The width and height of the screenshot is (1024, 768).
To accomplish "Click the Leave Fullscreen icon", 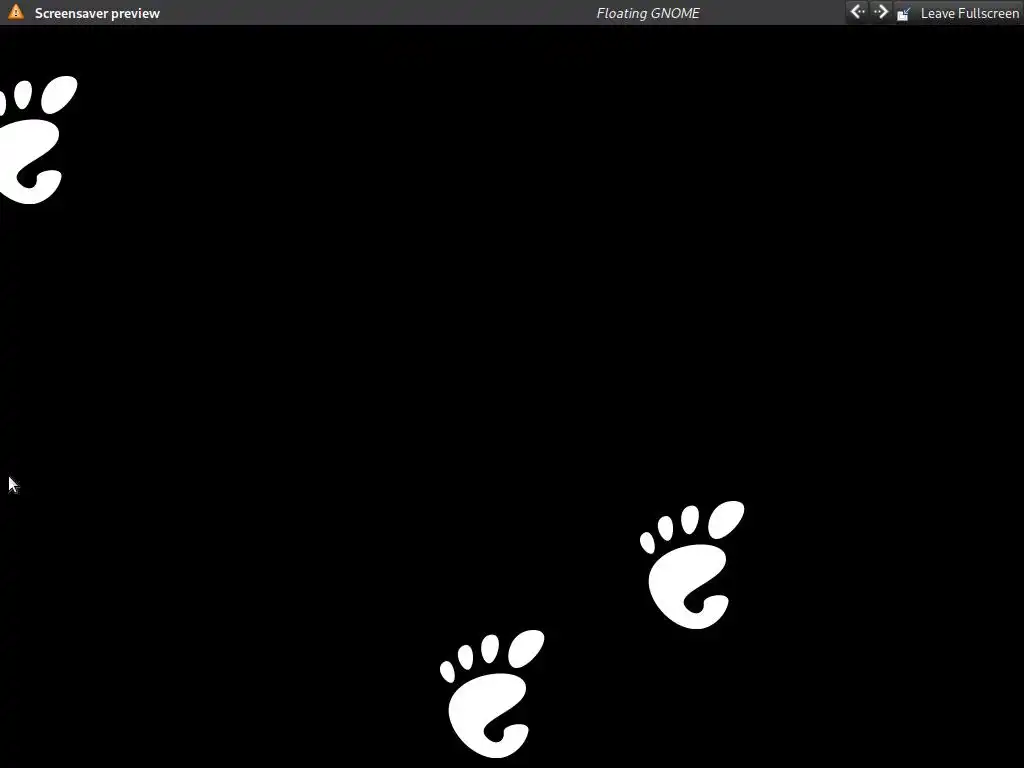I will (x=904, y=13).
